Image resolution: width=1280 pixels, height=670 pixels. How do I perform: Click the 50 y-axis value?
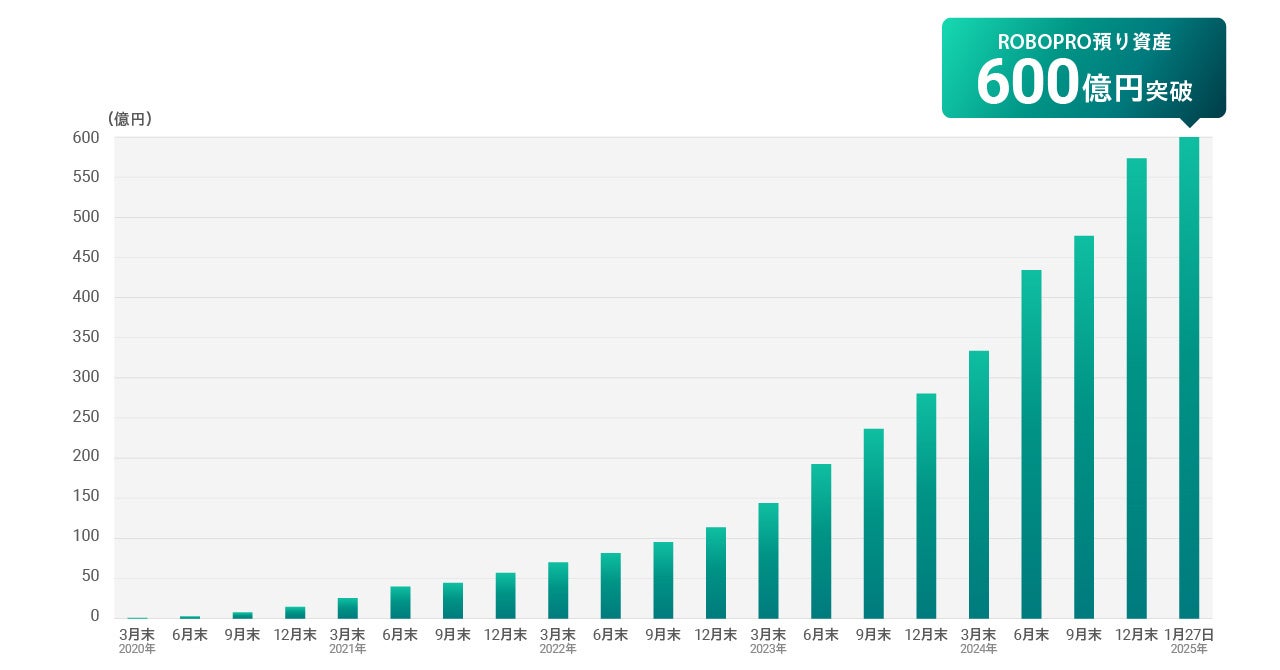tap(90, 577)
